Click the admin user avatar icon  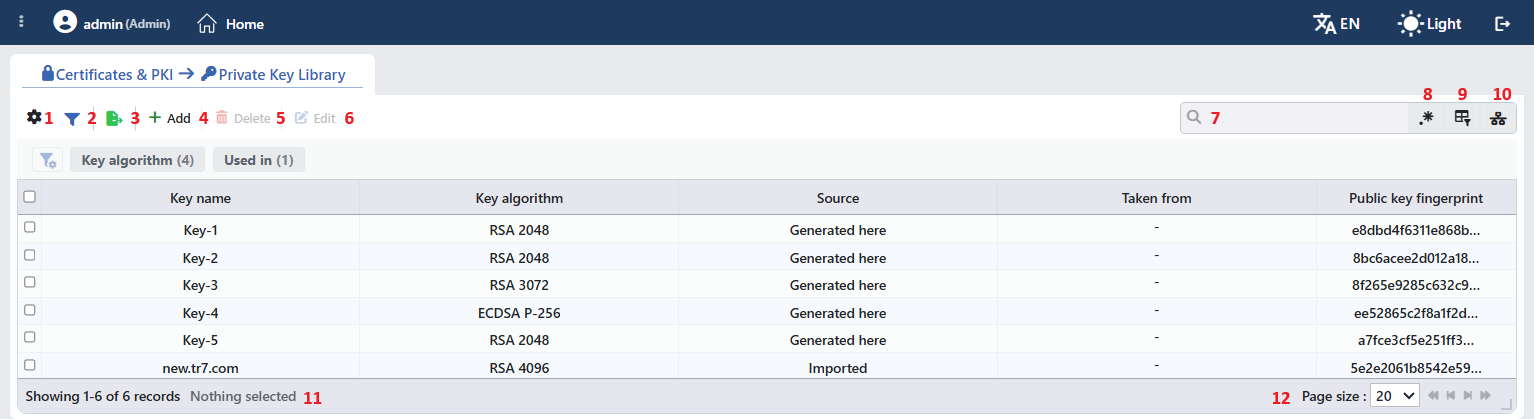click(x=65, y=22)
